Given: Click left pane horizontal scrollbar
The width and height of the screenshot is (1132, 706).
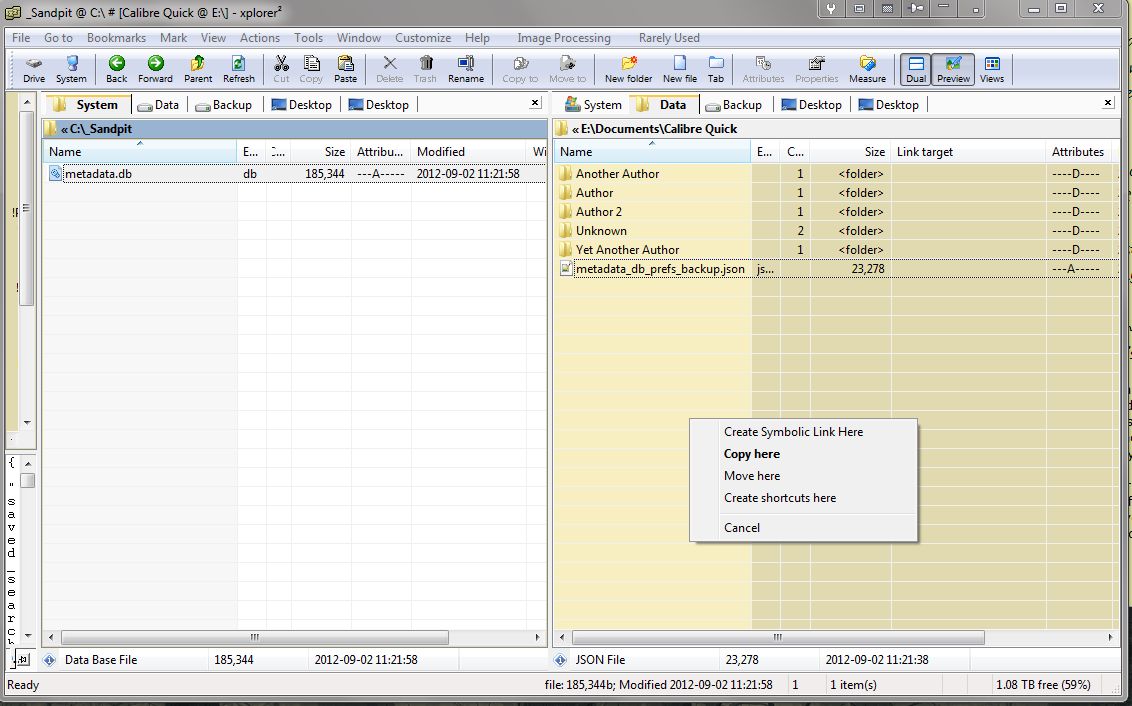Looking at the screenshot, I should 254,637.
